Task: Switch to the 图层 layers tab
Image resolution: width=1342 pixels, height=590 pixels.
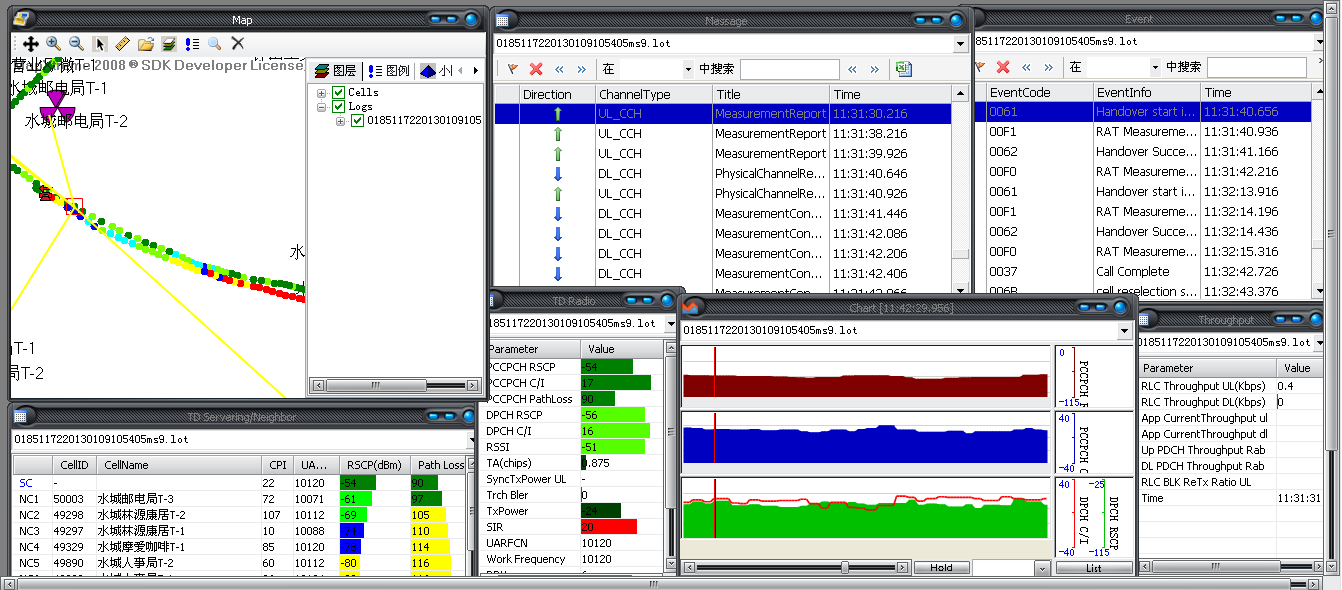Action: [x=336, y=71]
